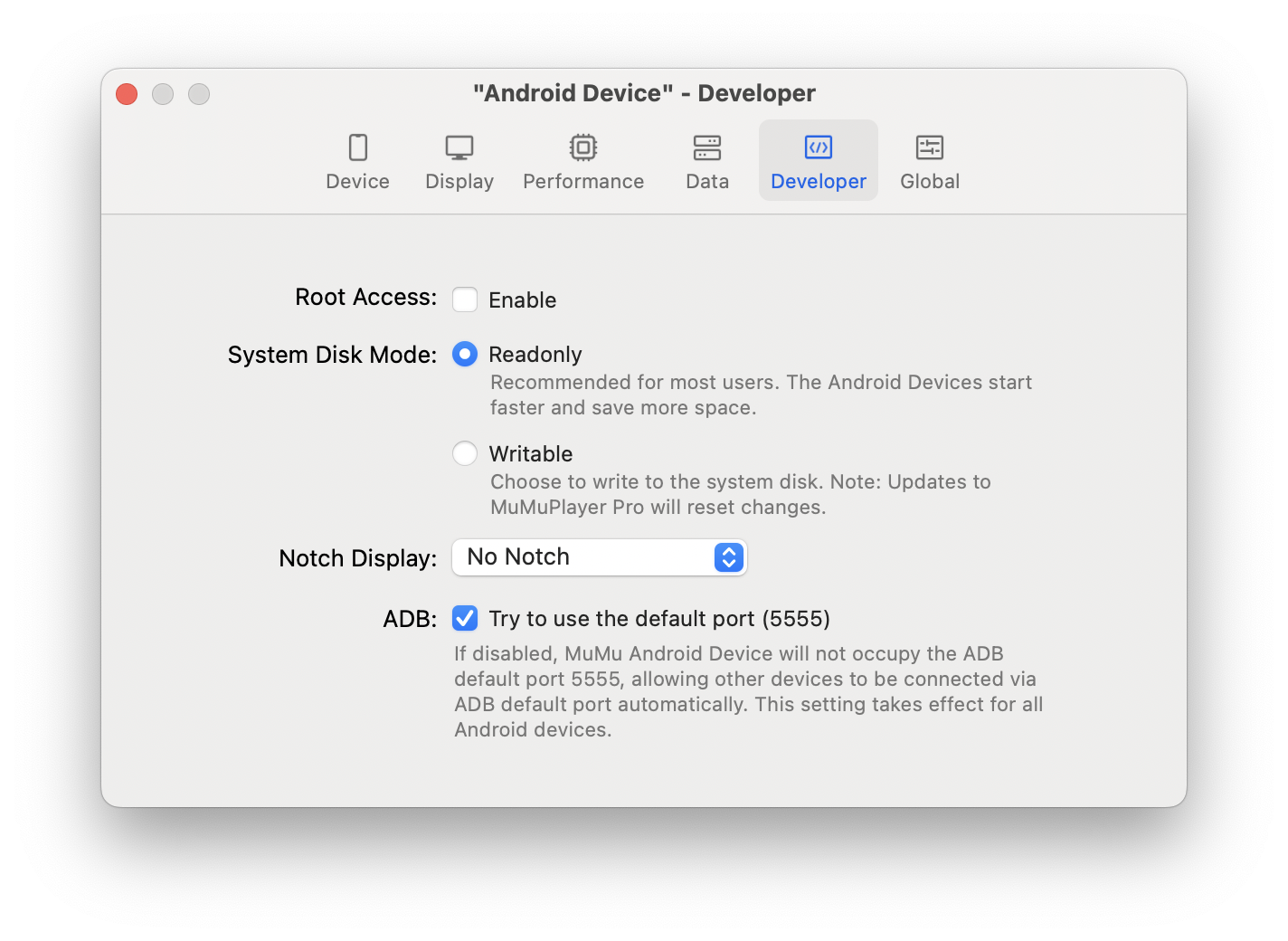Click the "Try to use the default port" text

[659, 619]
